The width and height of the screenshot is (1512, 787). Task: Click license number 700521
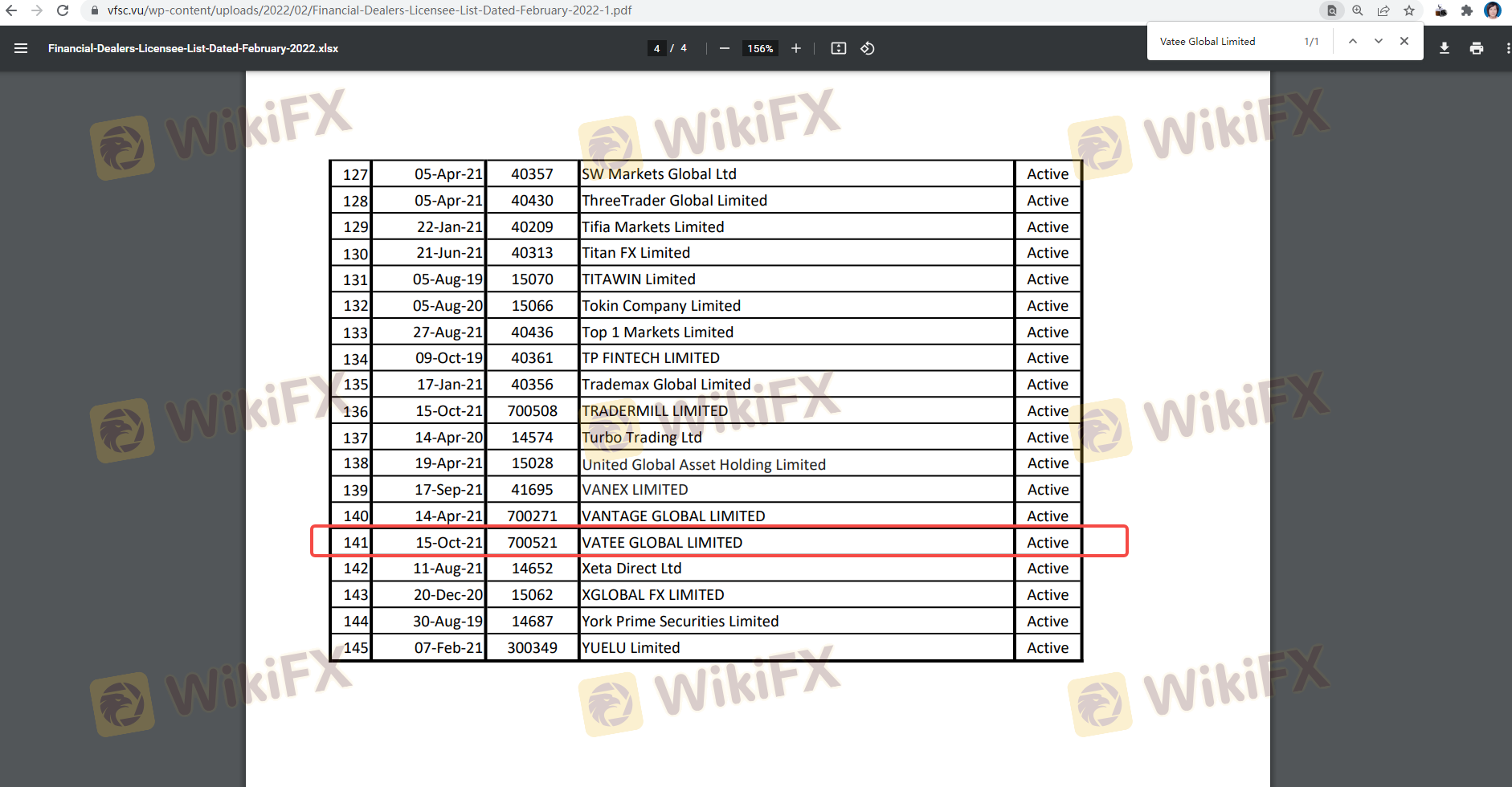tap(532, 543)
